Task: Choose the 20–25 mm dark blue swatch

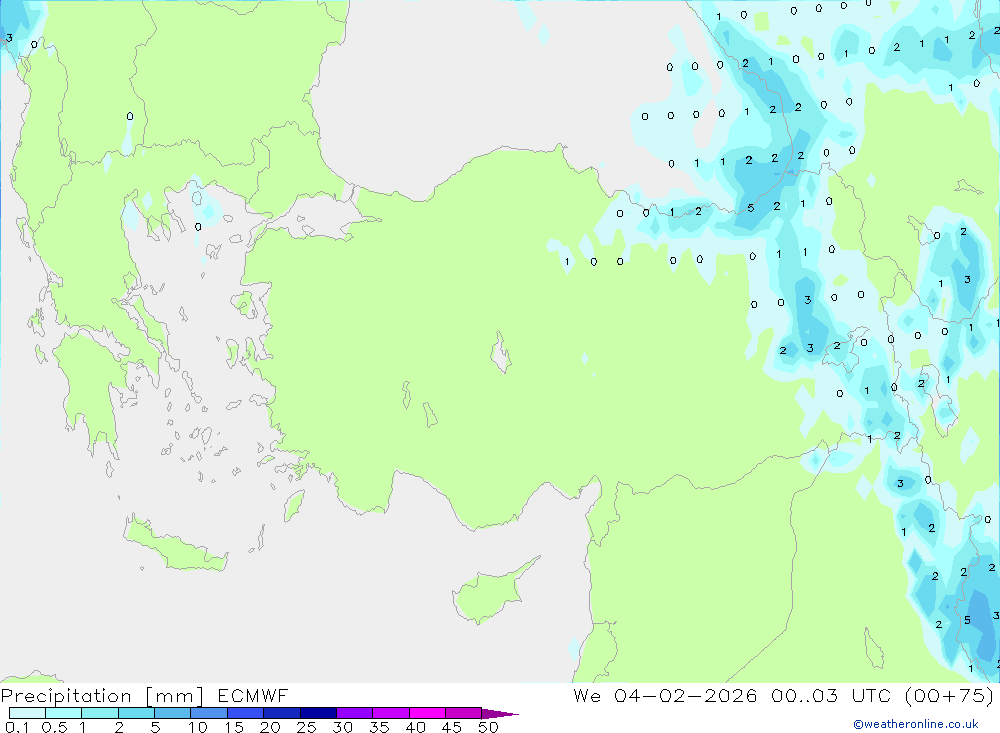Action: click(x=282, y=713)
